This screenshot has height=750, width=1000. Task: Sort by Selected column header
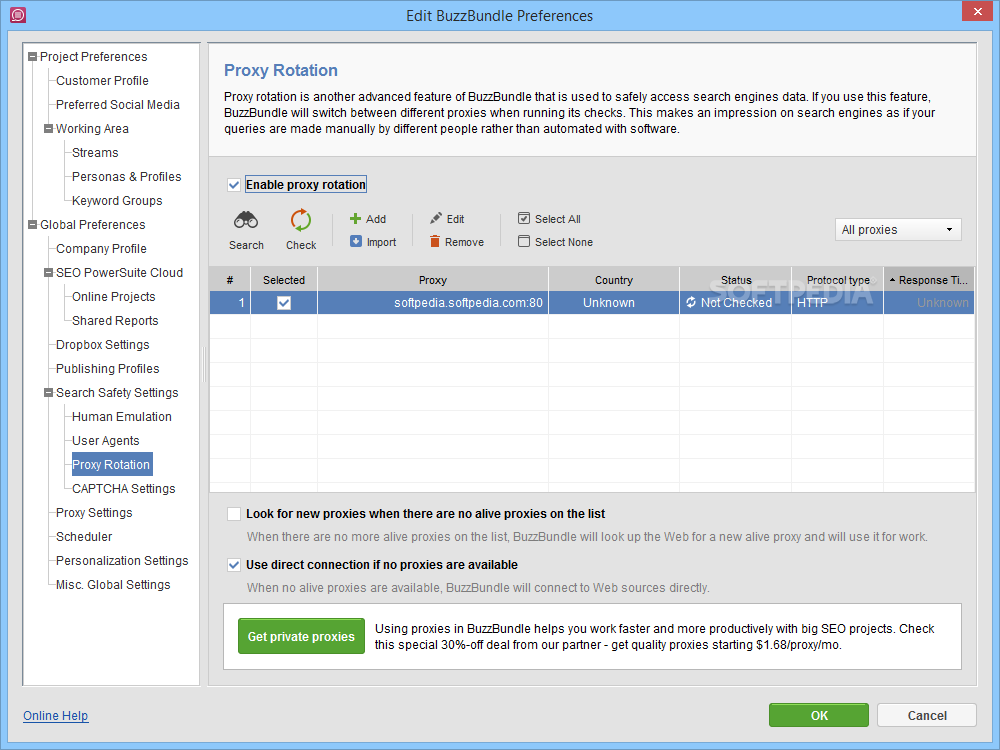coord(284,280)
